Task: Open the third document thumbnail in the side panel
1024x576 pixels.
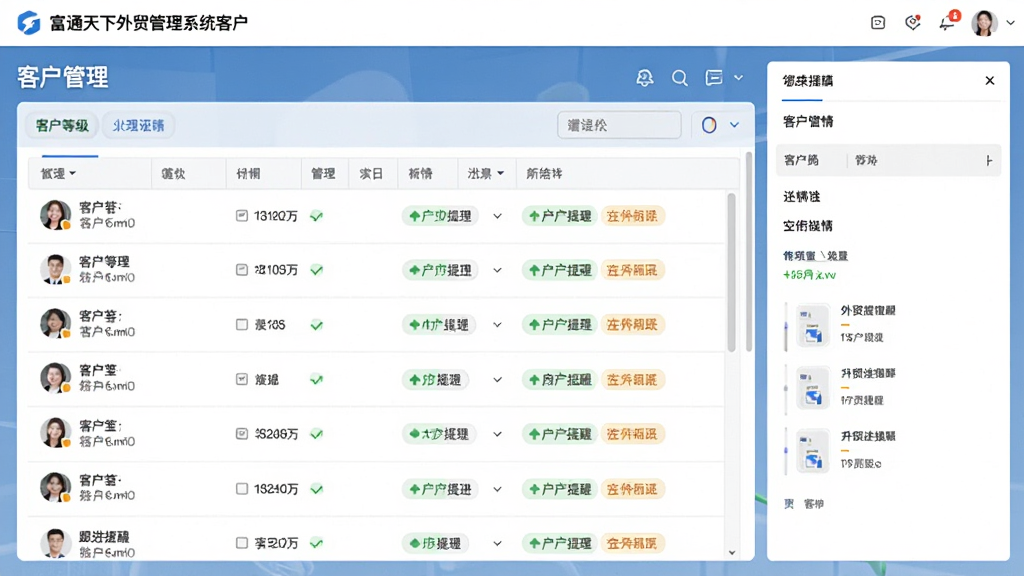Action: click(813, 450)
